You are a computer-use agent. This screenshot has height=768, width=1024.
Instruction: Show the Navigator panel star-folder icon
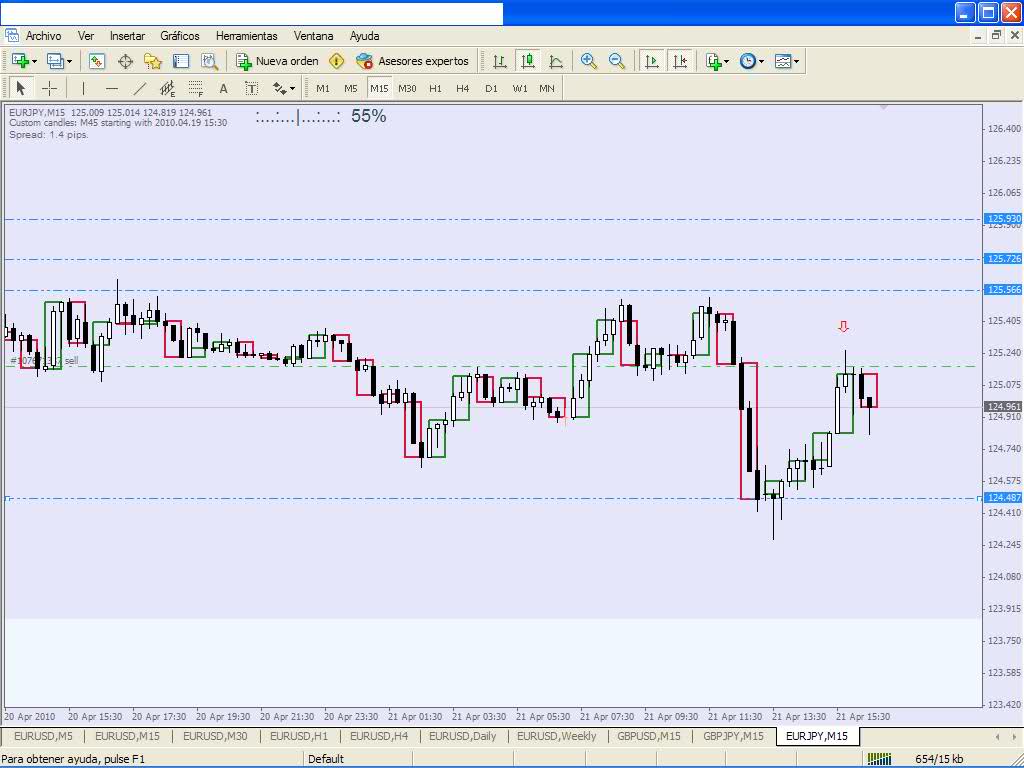pos(153,61)
